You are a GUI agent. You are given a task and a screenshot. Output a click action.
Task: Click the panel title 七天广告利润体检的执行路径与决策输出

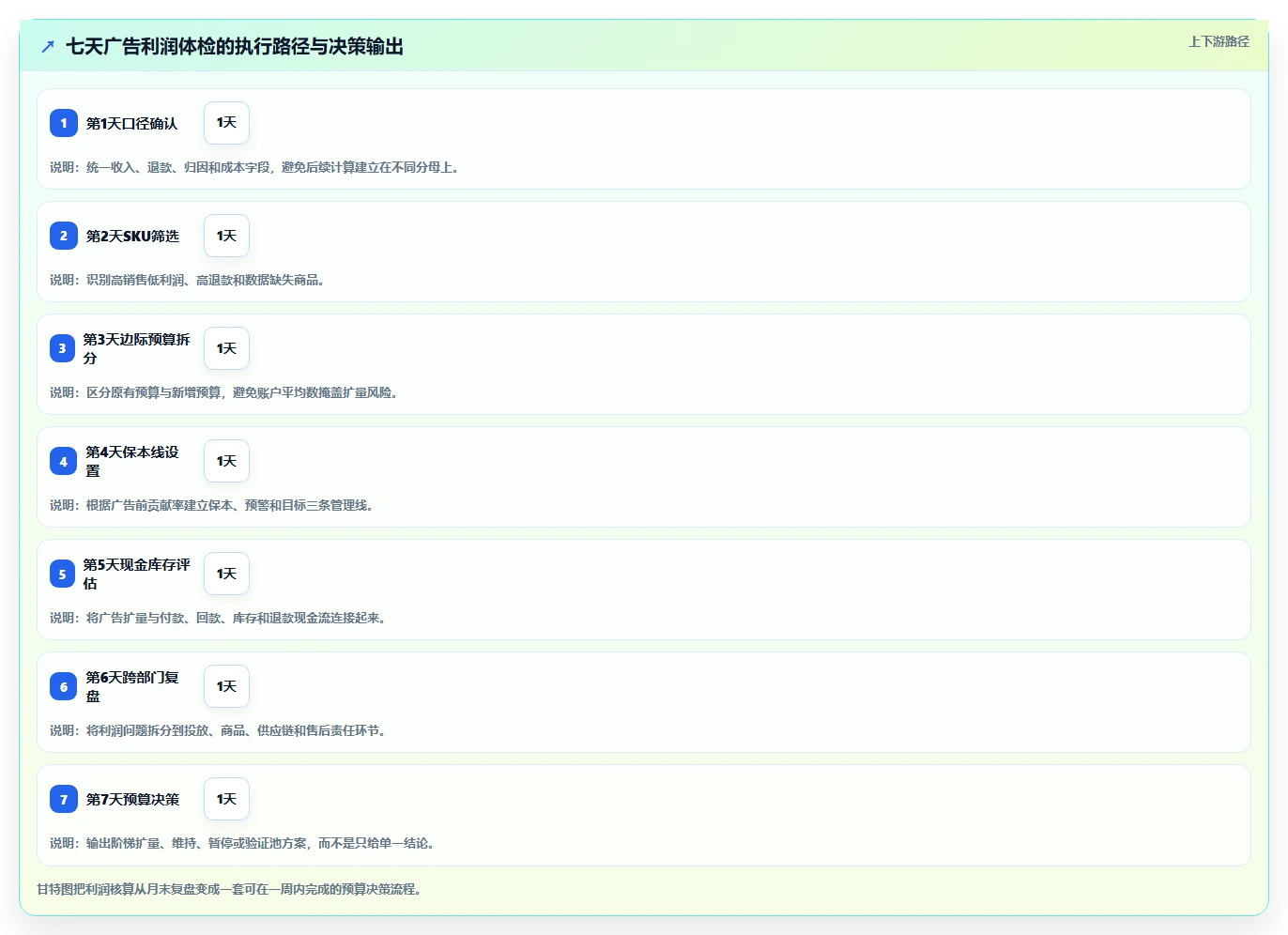235,46
